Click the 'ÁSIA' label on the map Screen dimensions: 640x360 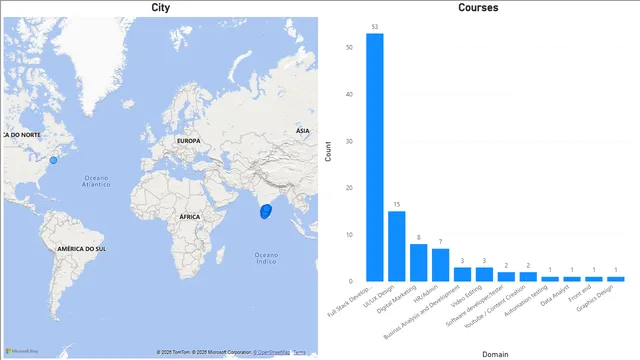pyautogui.click(x=303, y=131)
